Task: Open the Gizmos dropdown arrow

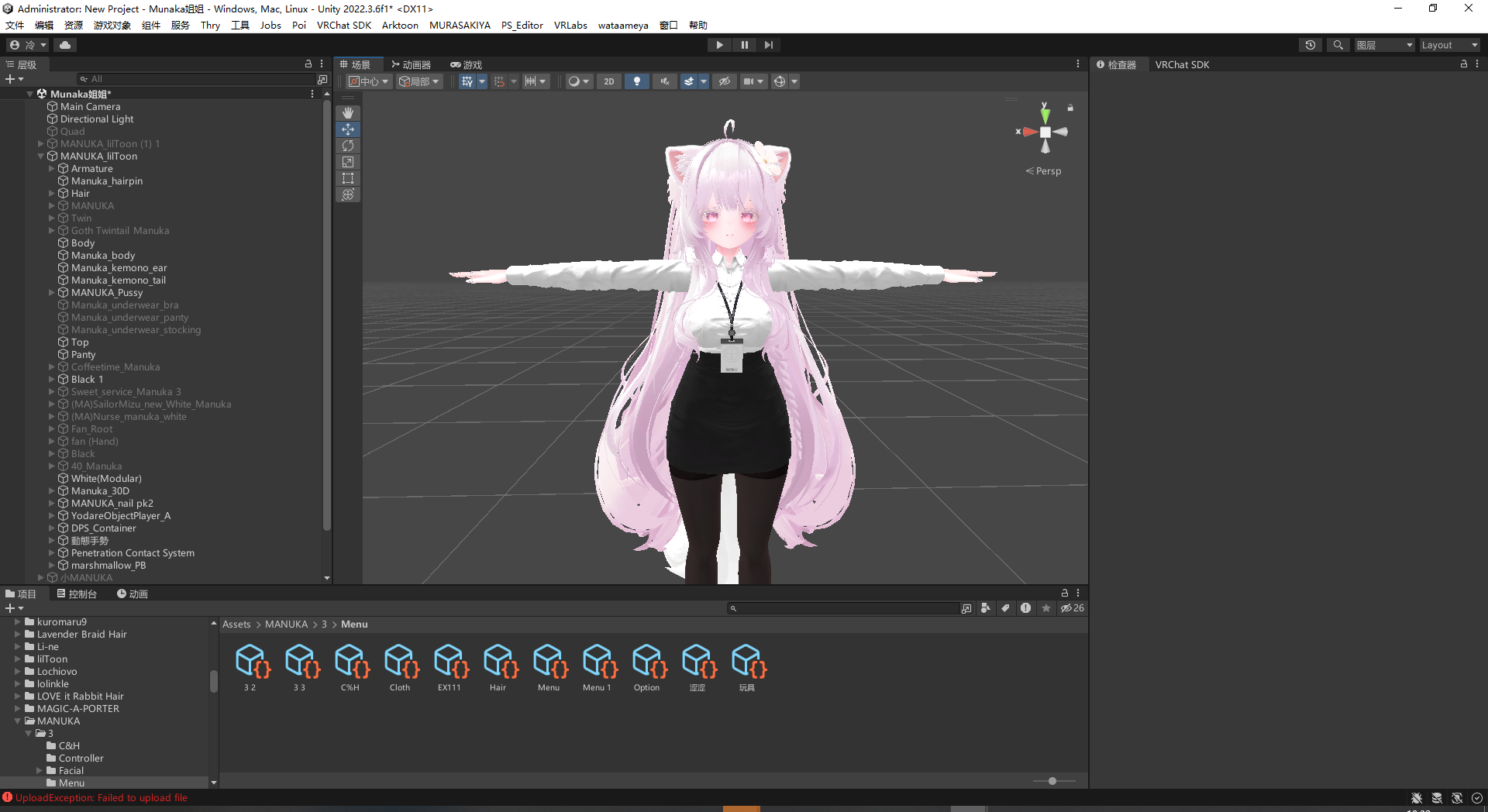Action: click(794, 81)
